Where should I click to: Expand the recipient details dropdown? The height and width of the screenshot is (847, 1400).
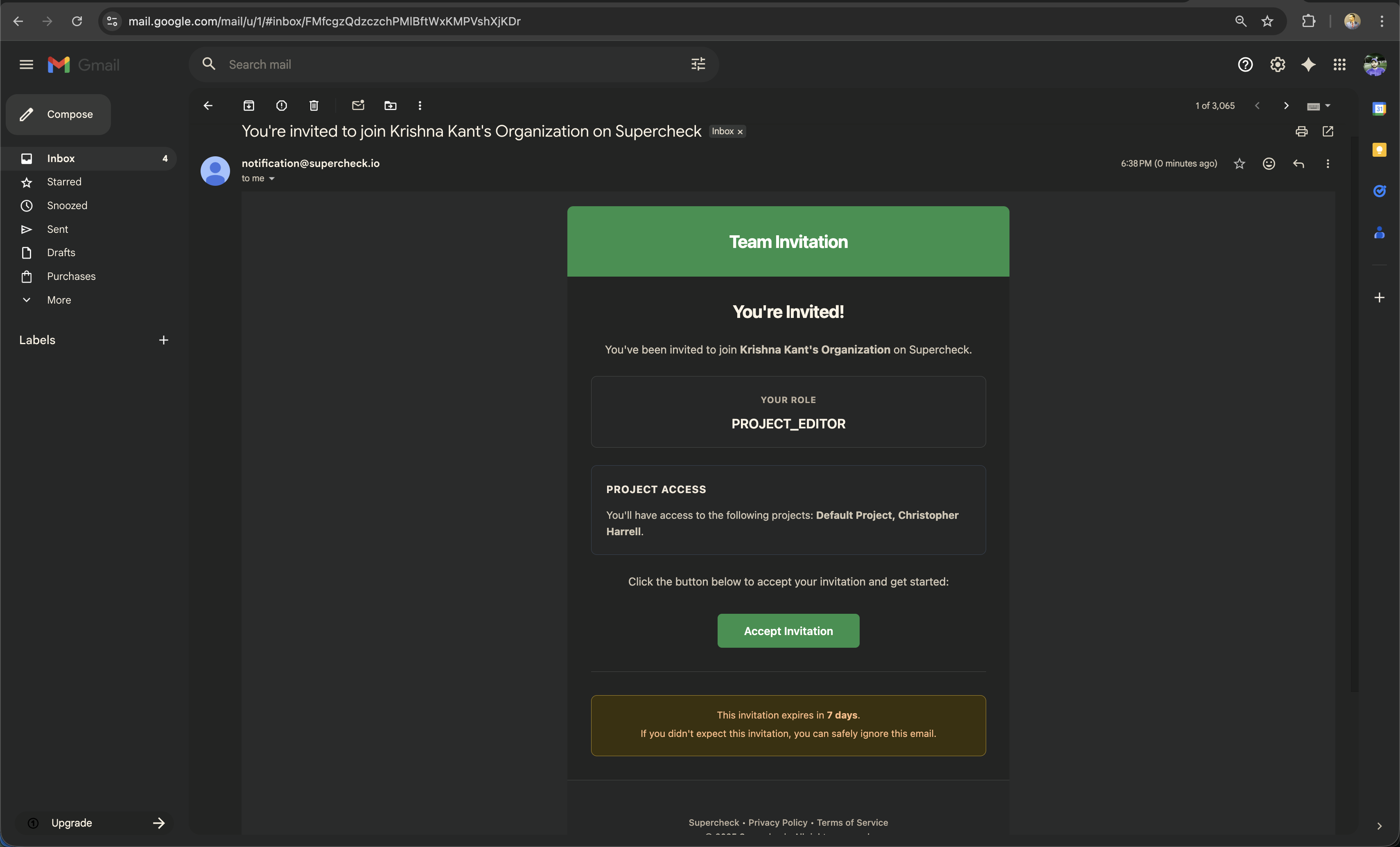(272, 178)
